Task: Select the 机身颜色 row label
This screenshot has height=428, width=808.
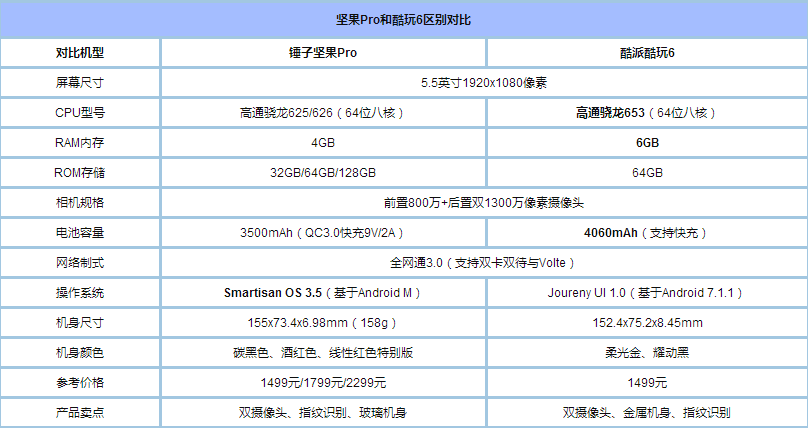Action: (80, 352)
